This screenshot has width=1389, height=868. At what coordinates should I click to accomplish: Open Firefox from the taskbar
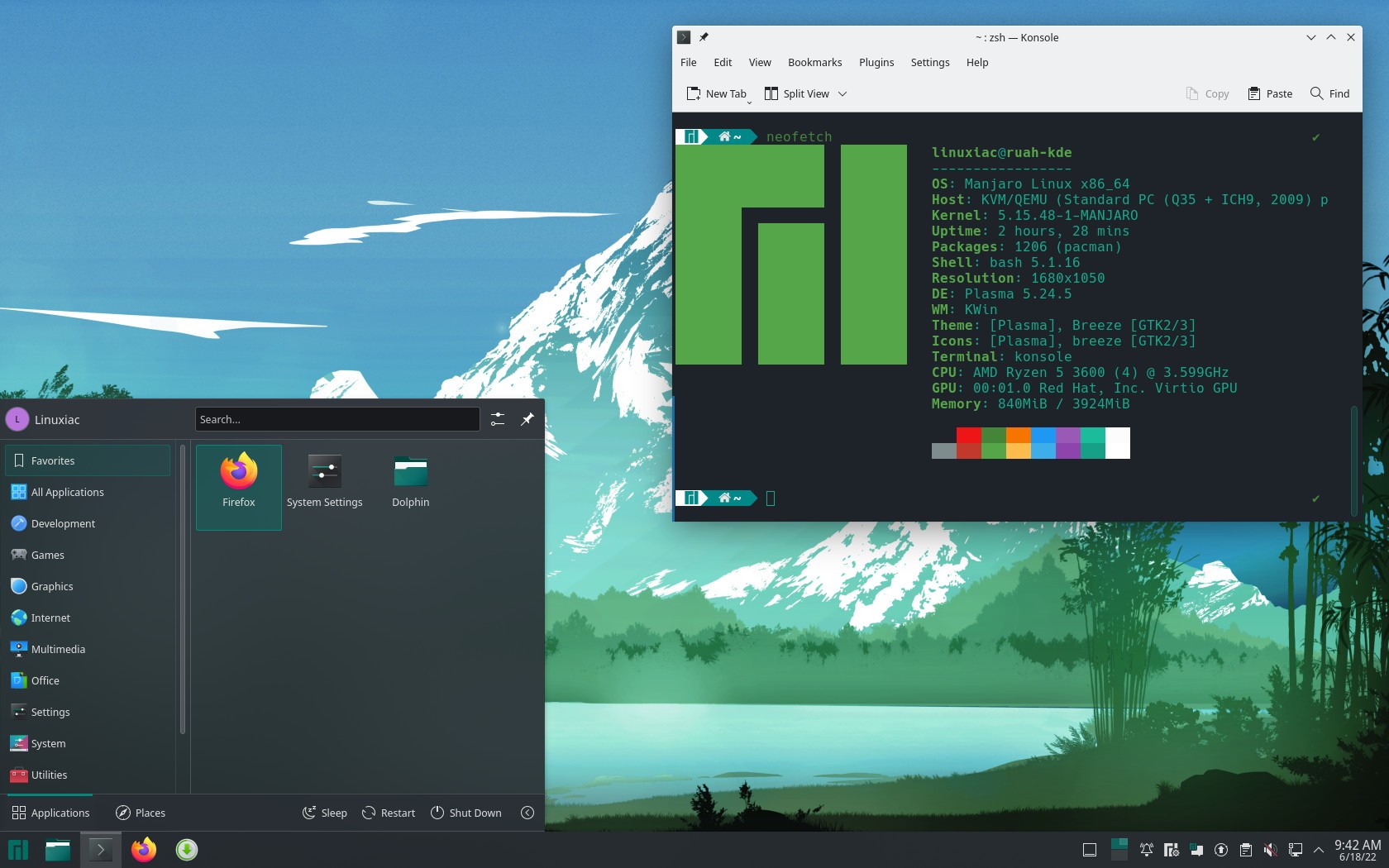point(143,850)
